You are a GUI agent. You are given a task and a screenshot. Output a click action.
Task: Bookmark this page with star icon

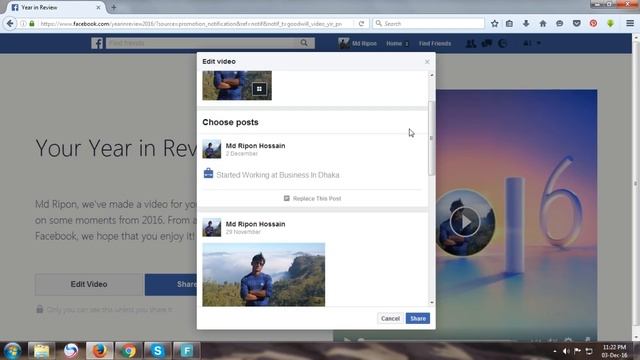[494, 24]
